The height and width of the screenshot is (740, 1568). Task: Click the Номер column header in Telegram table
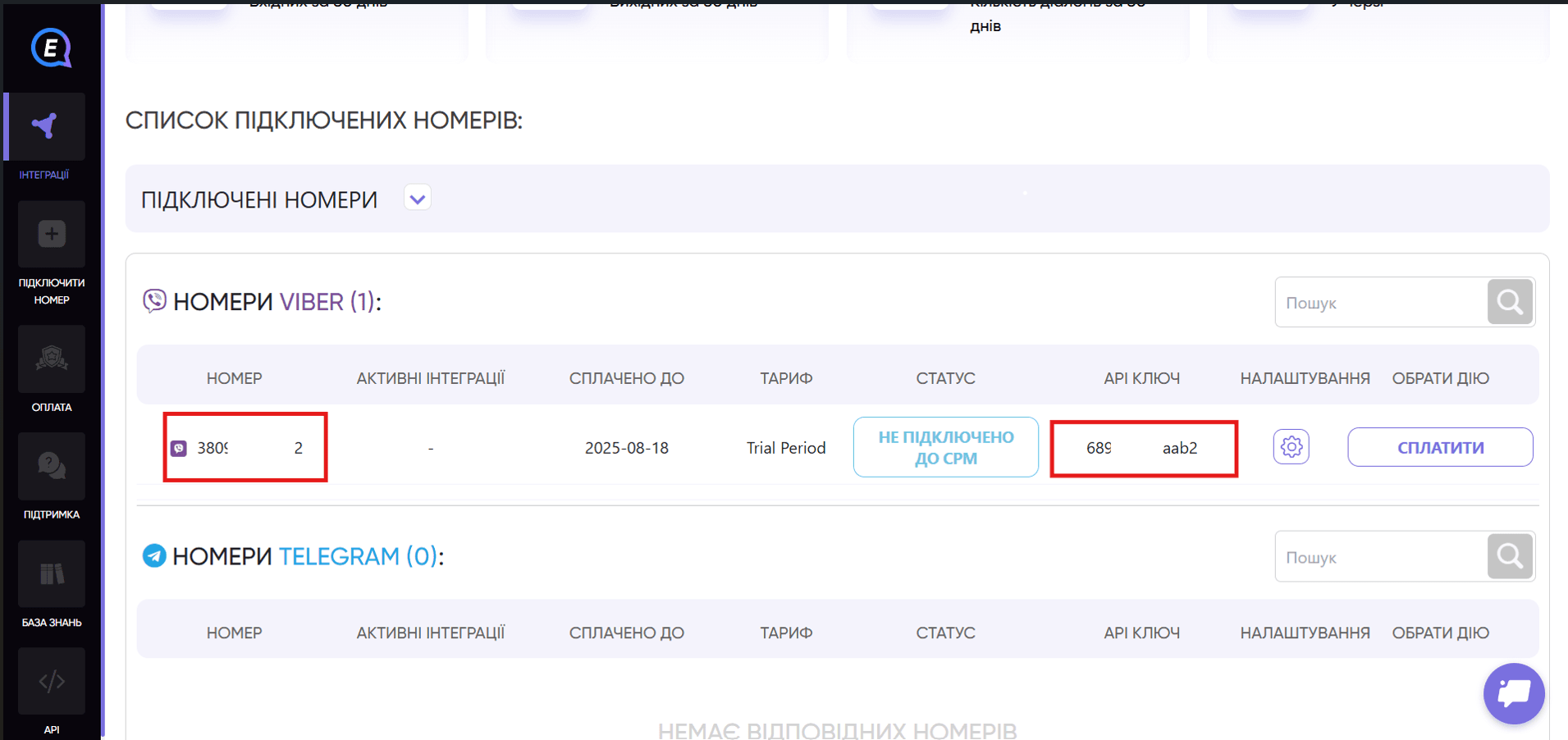pos(234,633)
